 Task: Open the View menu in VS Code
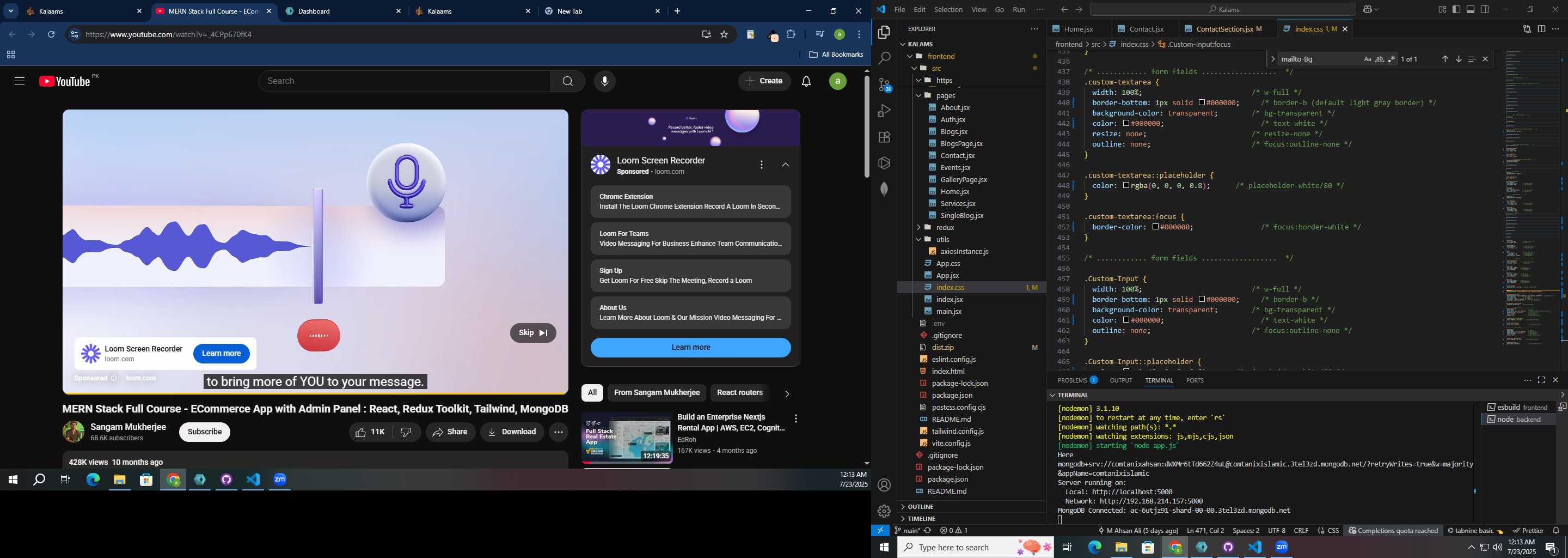point(979,10)
